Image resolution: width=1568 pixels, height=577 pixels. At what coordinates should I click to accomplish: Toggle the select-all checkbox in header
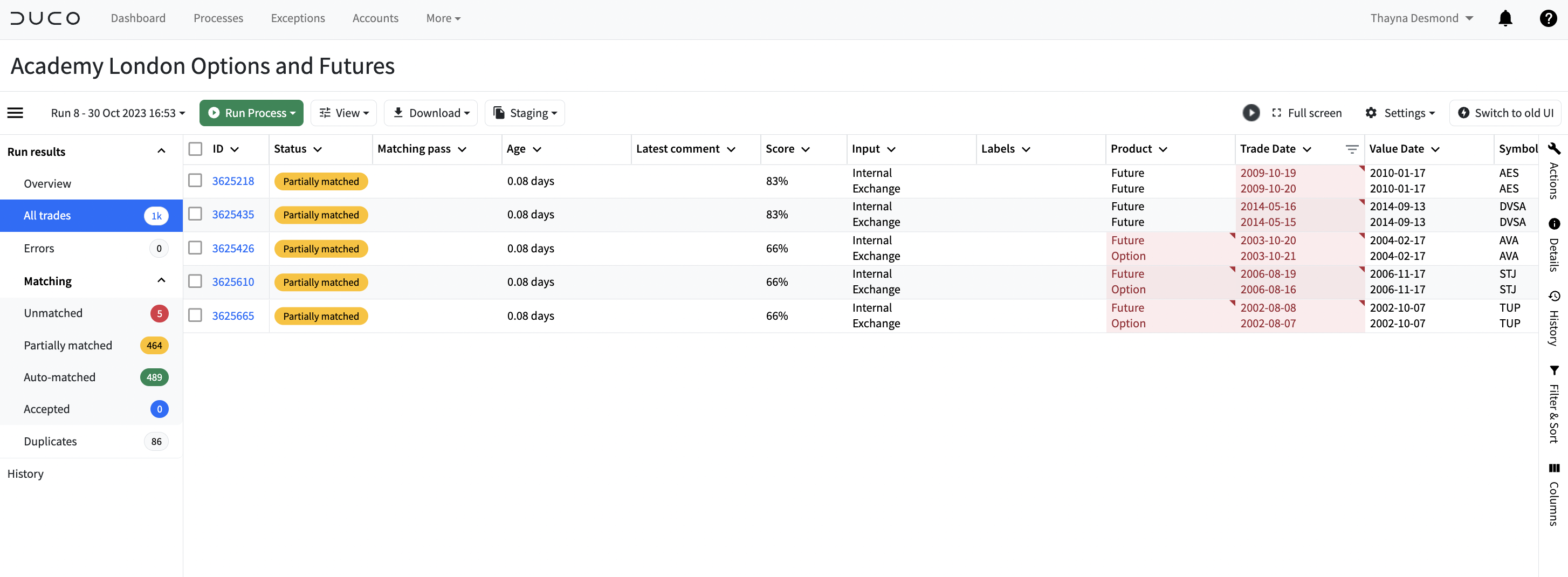pos(195,149)
